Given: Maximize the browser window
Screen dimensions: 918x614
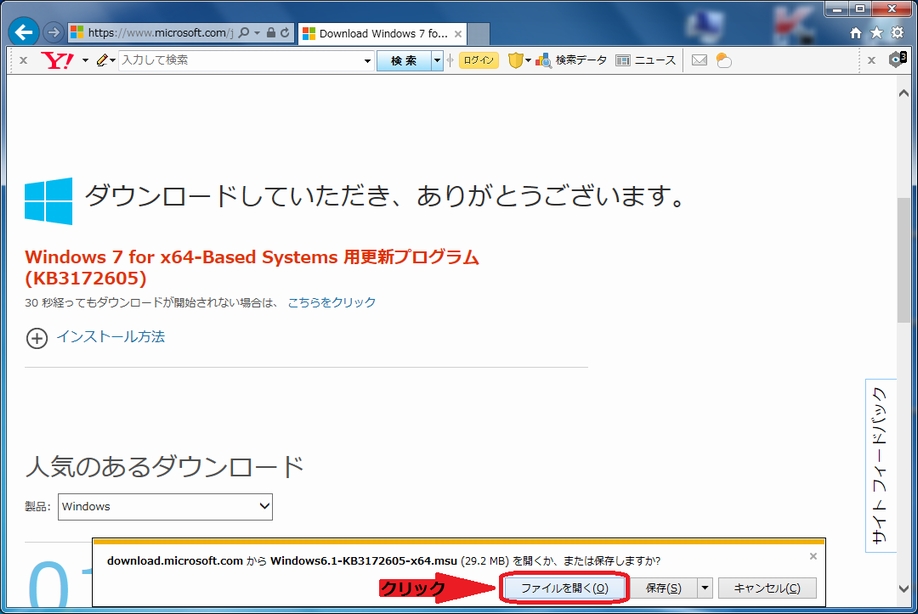Looking at the screenshot, I should [860, 9].
